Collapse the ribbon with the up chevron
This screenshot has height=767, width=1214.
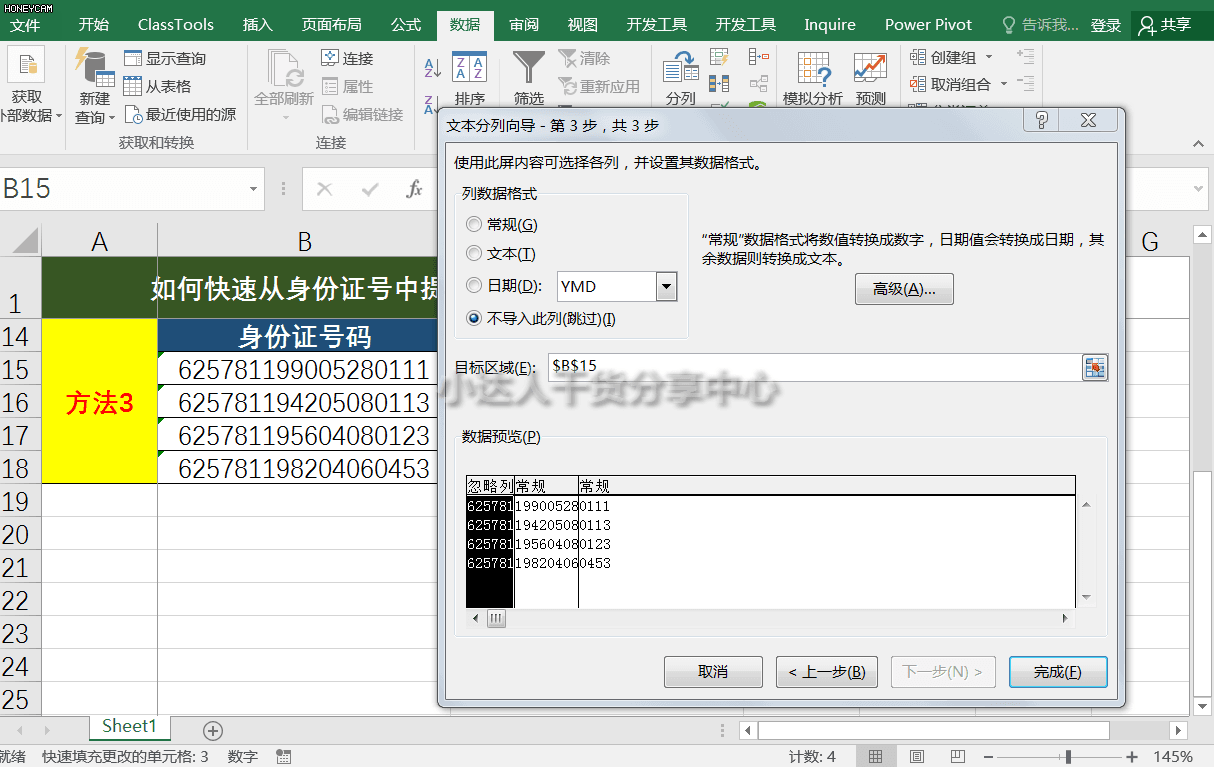tap(1199, 142)
